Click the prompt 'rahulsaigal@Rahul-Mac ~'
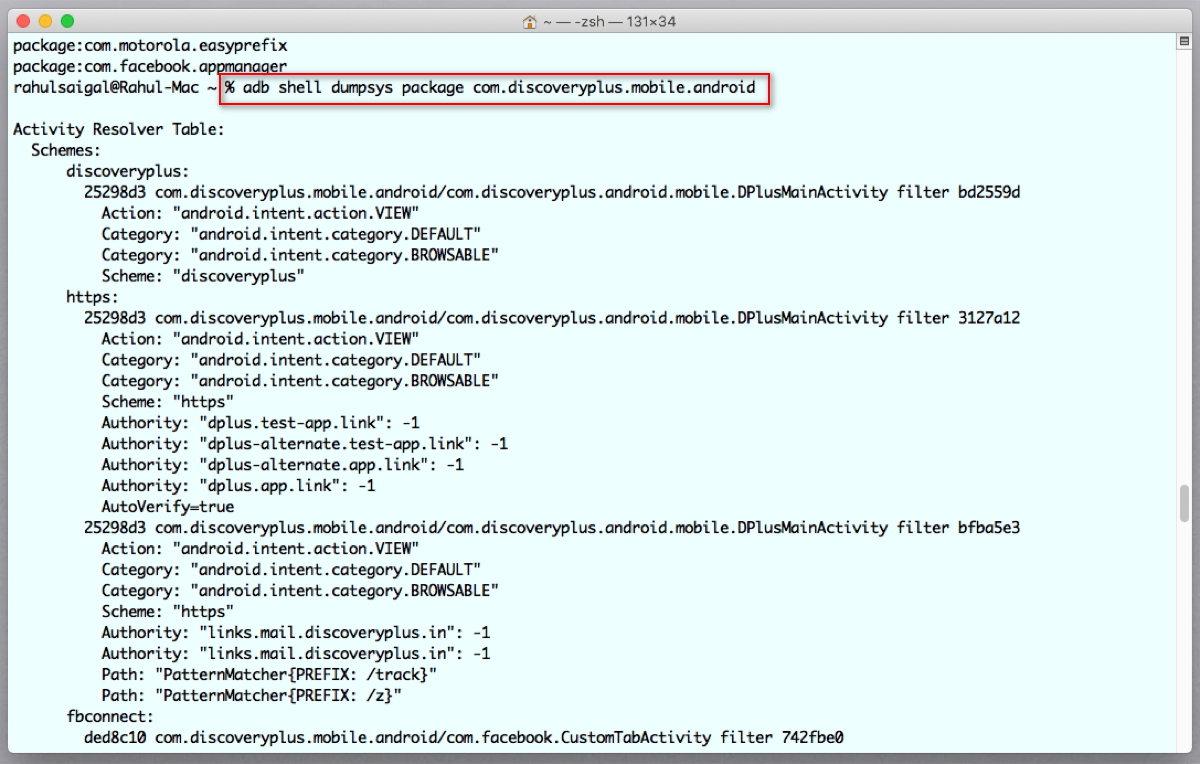This screenshot has width=1200, height=764. [x=115, y=88]
